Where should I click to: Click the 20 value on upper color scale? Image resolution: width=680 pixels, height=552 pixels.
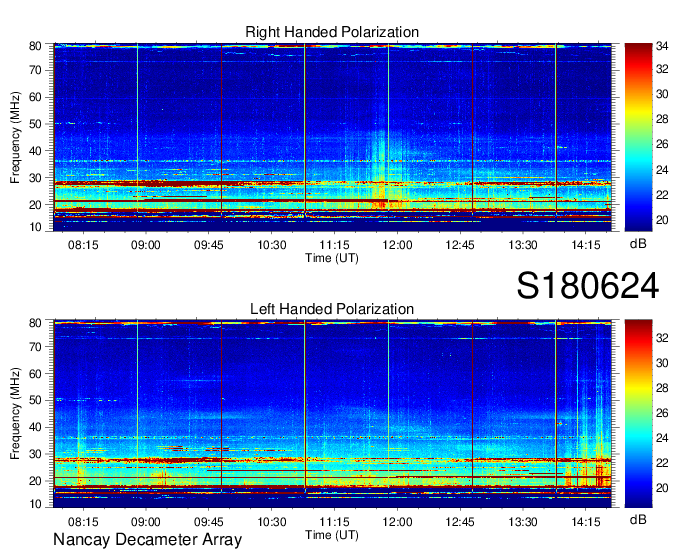tap(662, 220)
